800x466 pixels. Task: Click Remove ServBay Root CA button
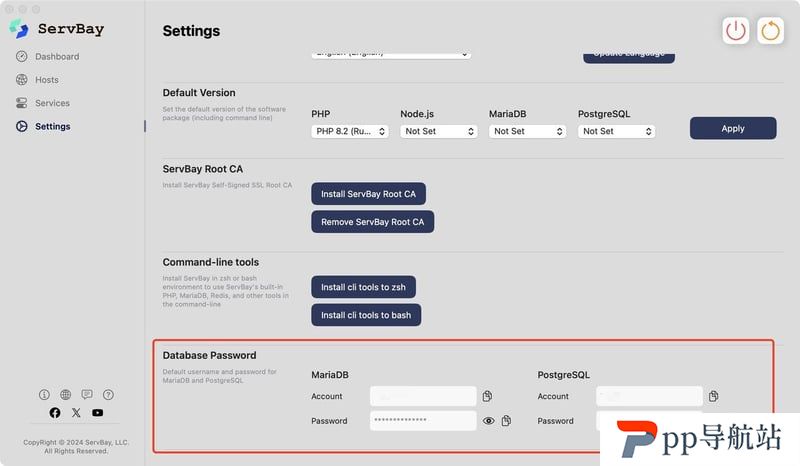[x=372, y=222]
